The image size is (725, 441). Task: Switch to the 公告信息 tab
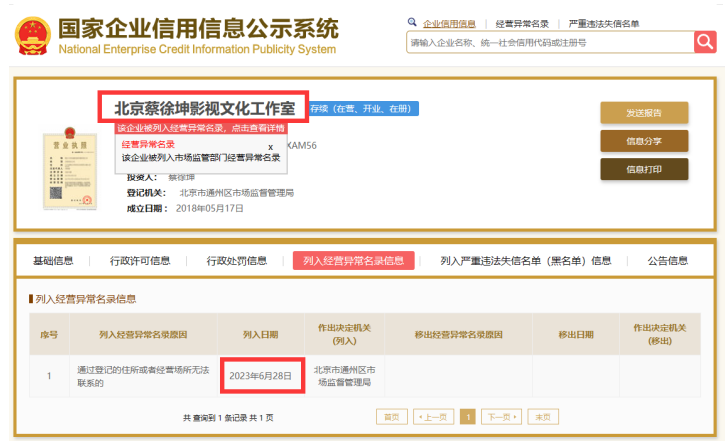coord(667,261)
